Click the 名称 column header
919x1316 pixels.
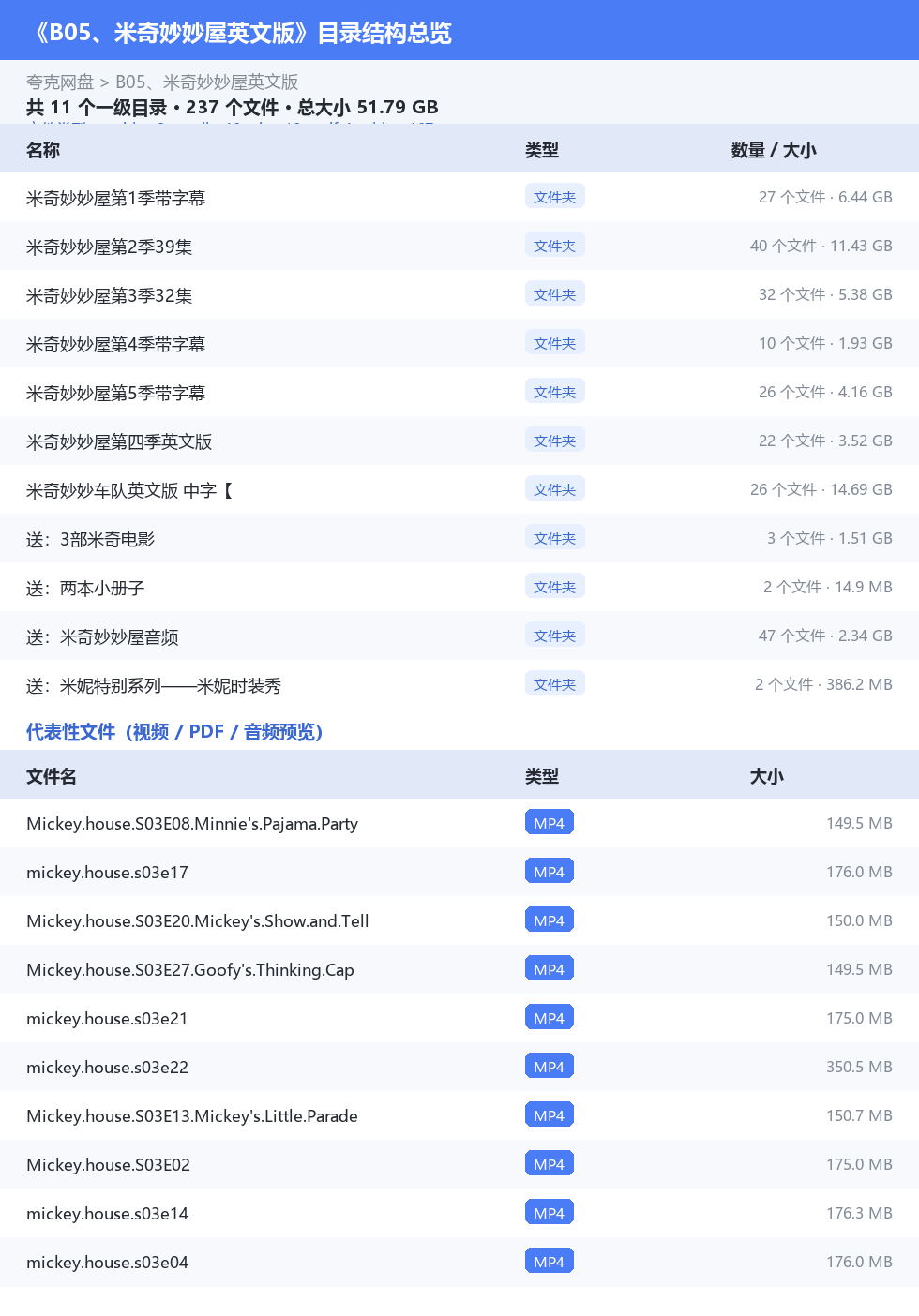pyautogui.click(x=43, y=150)
